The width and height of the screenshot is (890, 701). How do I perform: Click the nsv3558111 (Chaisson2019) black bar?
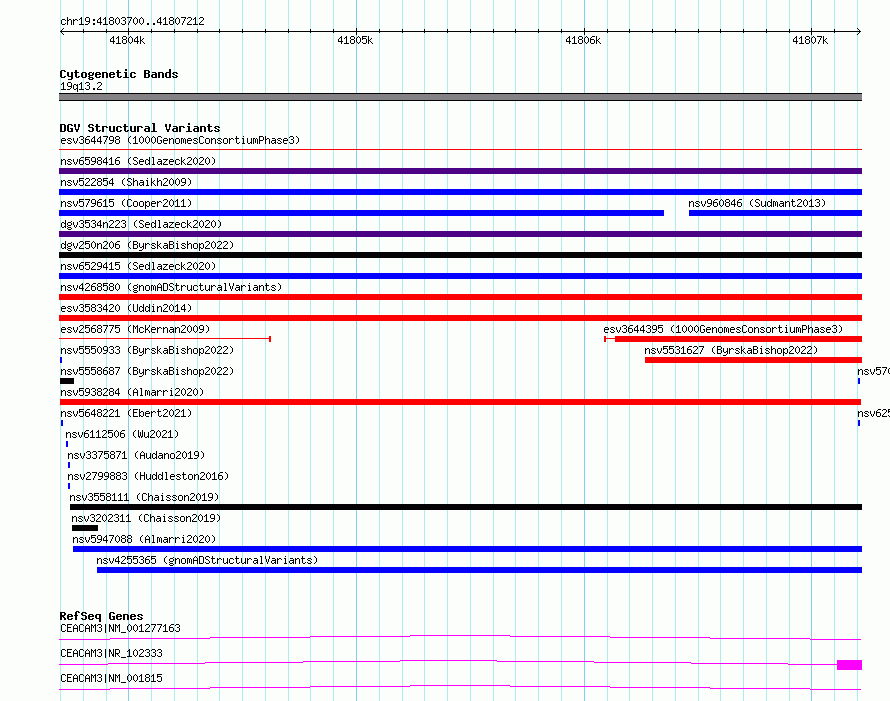click(x=466, y=507)
